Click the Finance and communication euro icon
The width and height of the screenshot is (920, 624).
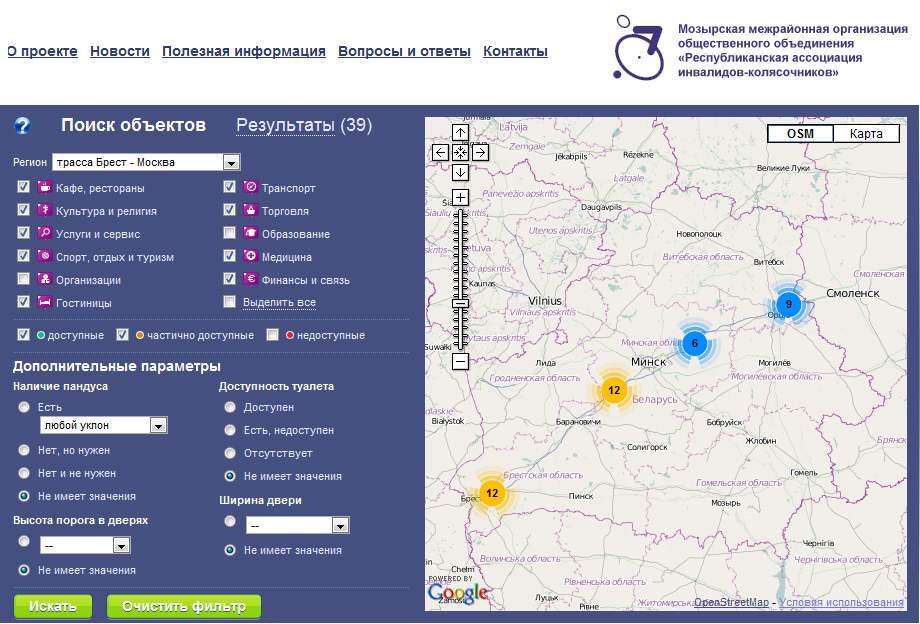coord(251,279)
